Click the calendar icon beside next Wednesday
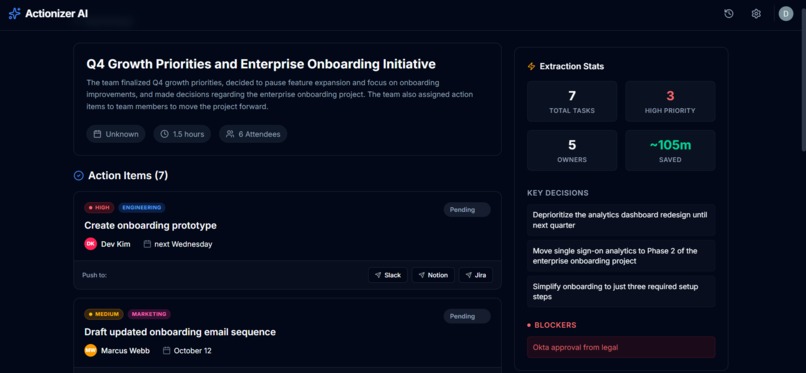 (x=147, y=244)
